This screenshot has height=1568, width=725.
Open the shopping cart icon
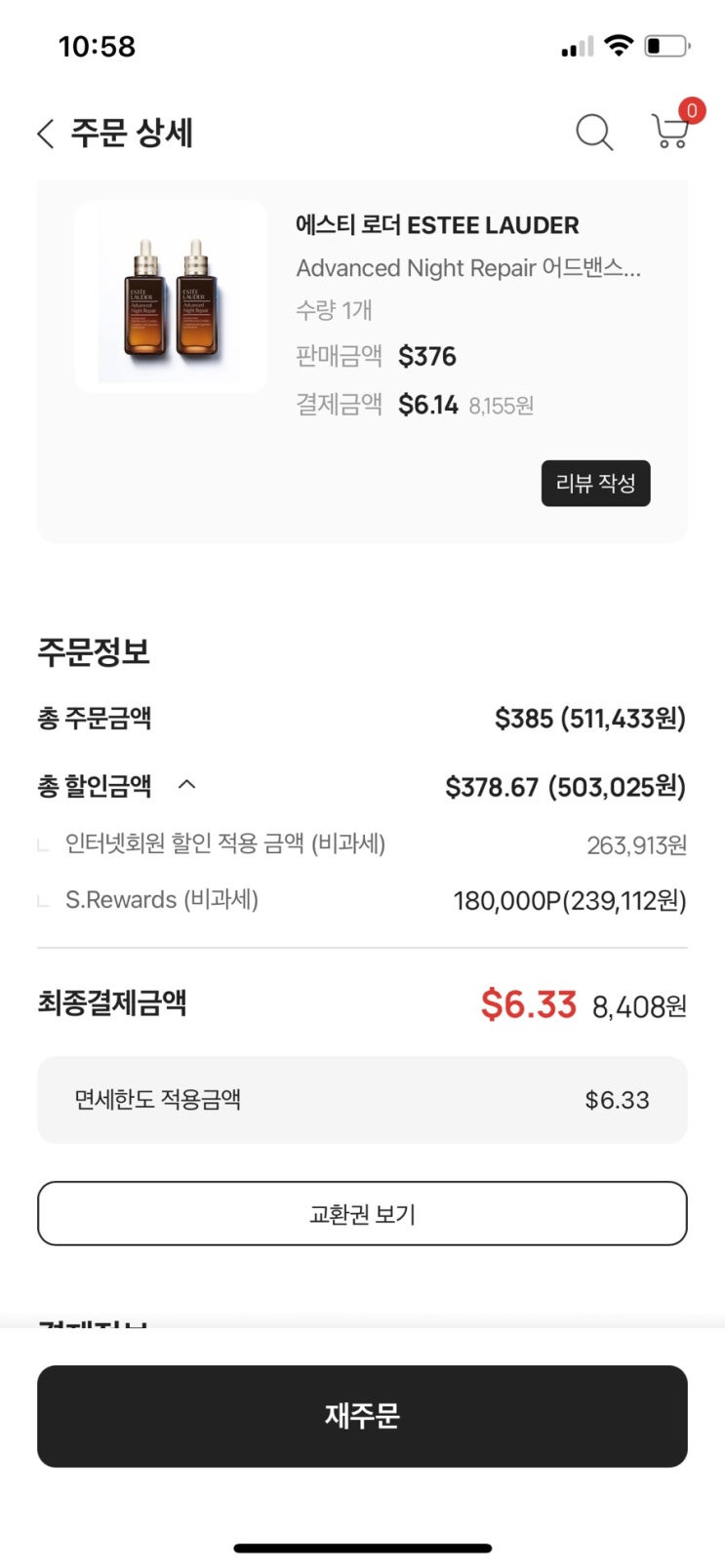pos(669,132)
